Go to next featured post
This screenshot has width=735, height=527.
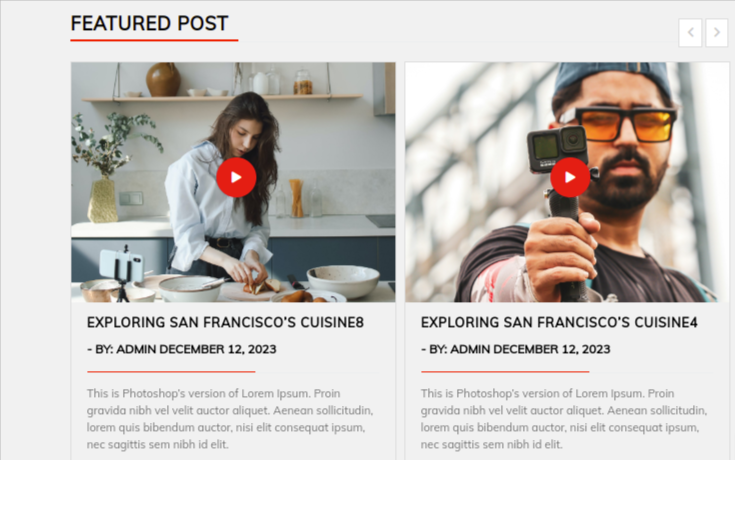tap(717, 32)
